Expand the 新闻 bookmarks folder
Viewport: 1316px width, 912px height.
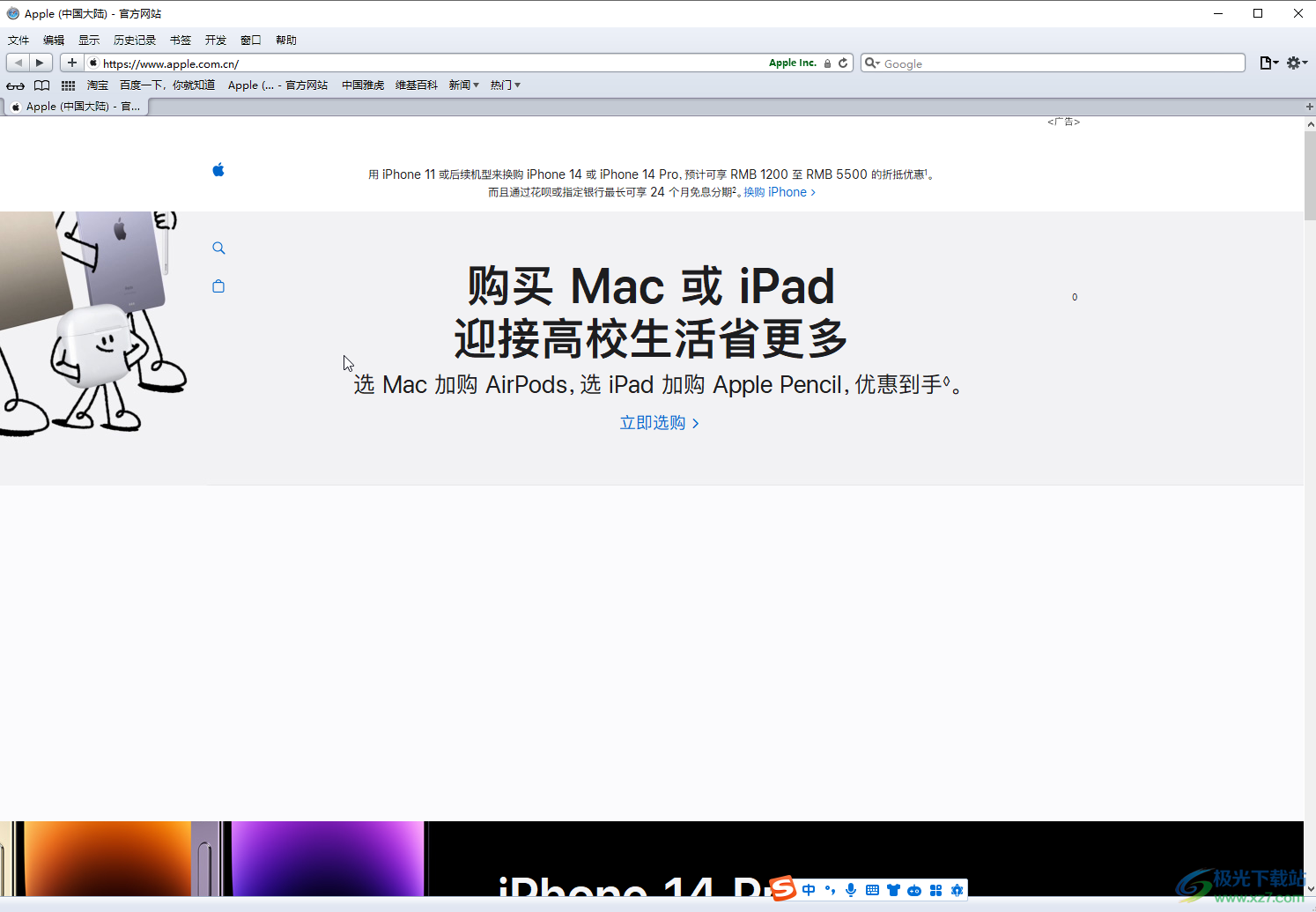[x=464, y=85]
